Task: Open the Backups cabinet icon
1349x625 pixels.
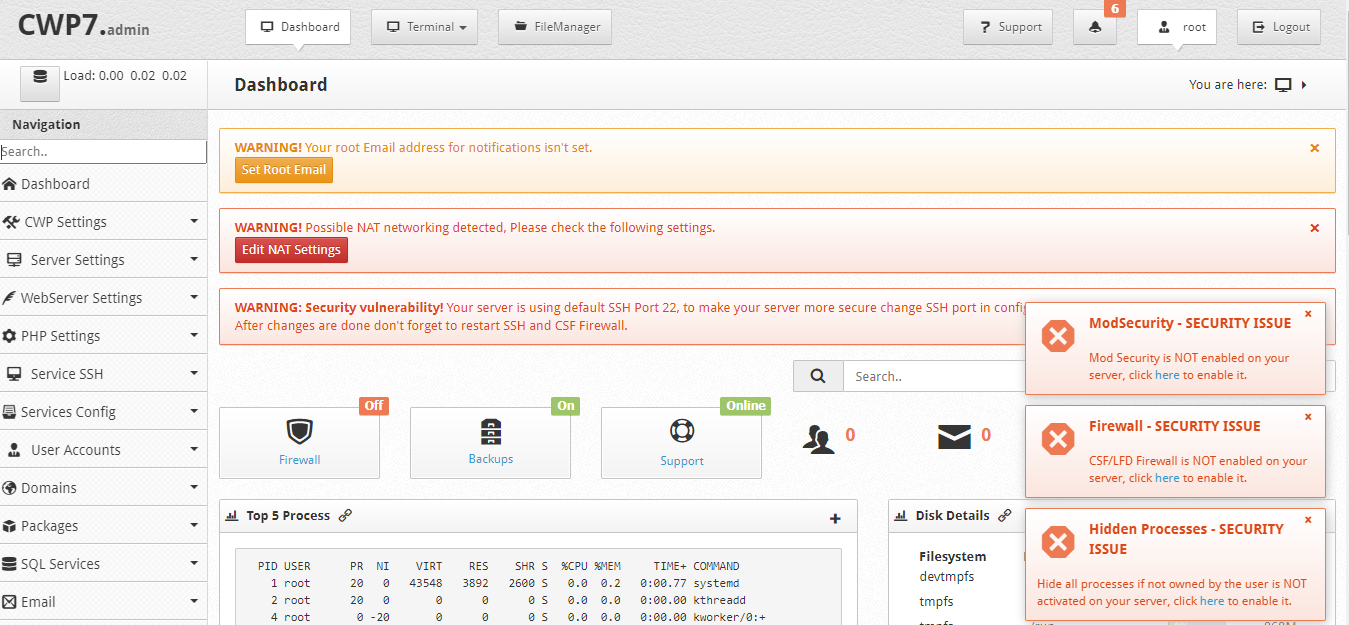Action: click(x=490, y=431)
